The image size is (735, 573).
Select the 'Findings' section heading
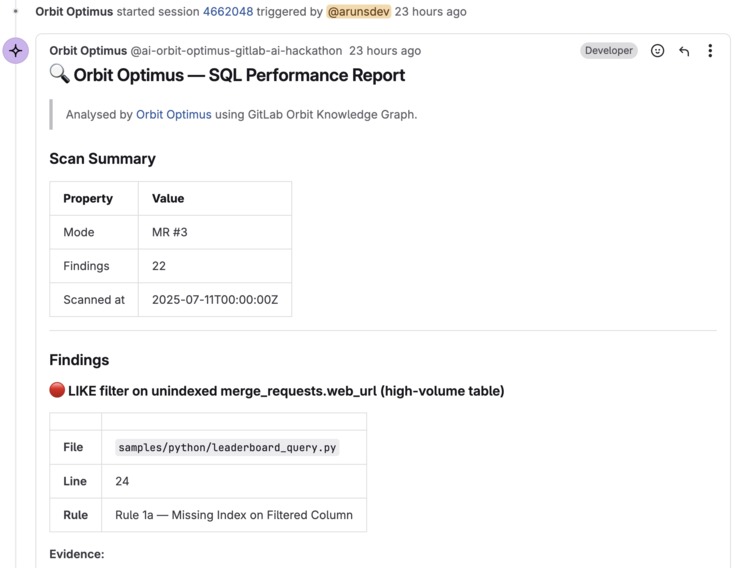click(x=79, y=360)
